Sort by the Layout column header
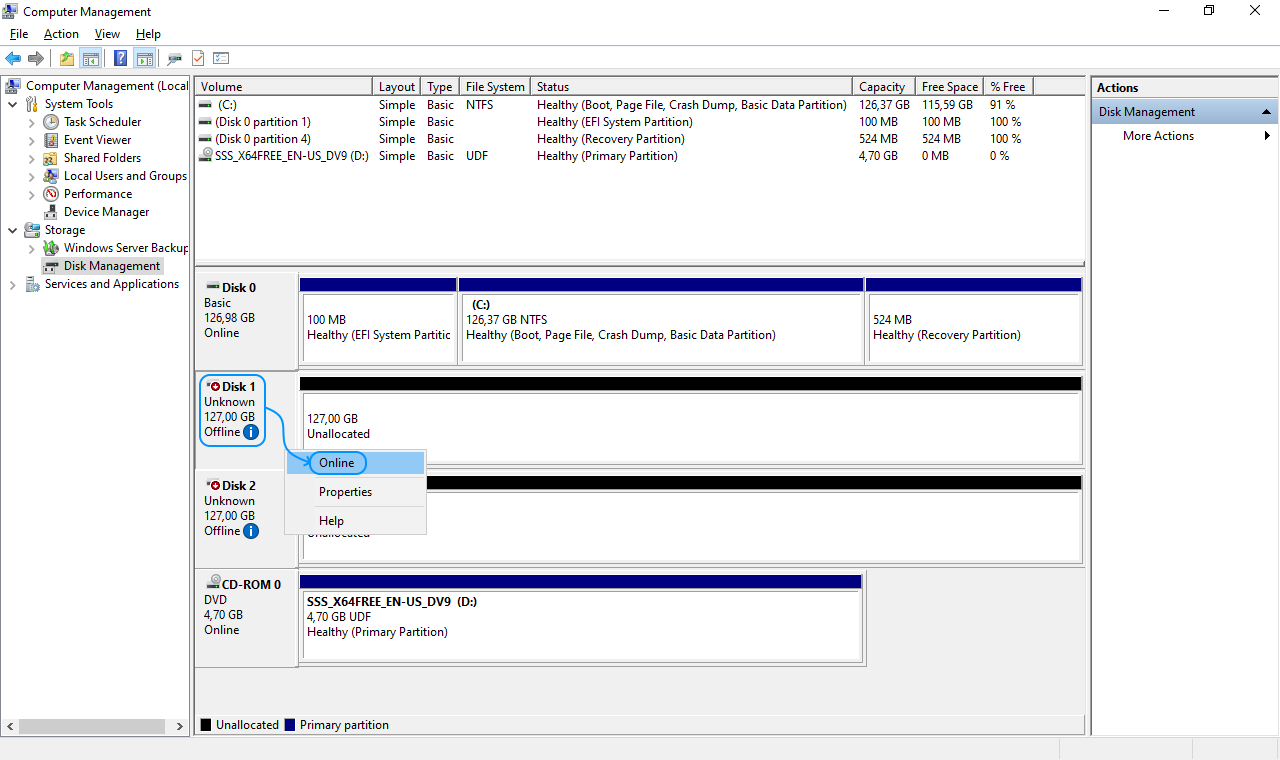 click(397, 87)
